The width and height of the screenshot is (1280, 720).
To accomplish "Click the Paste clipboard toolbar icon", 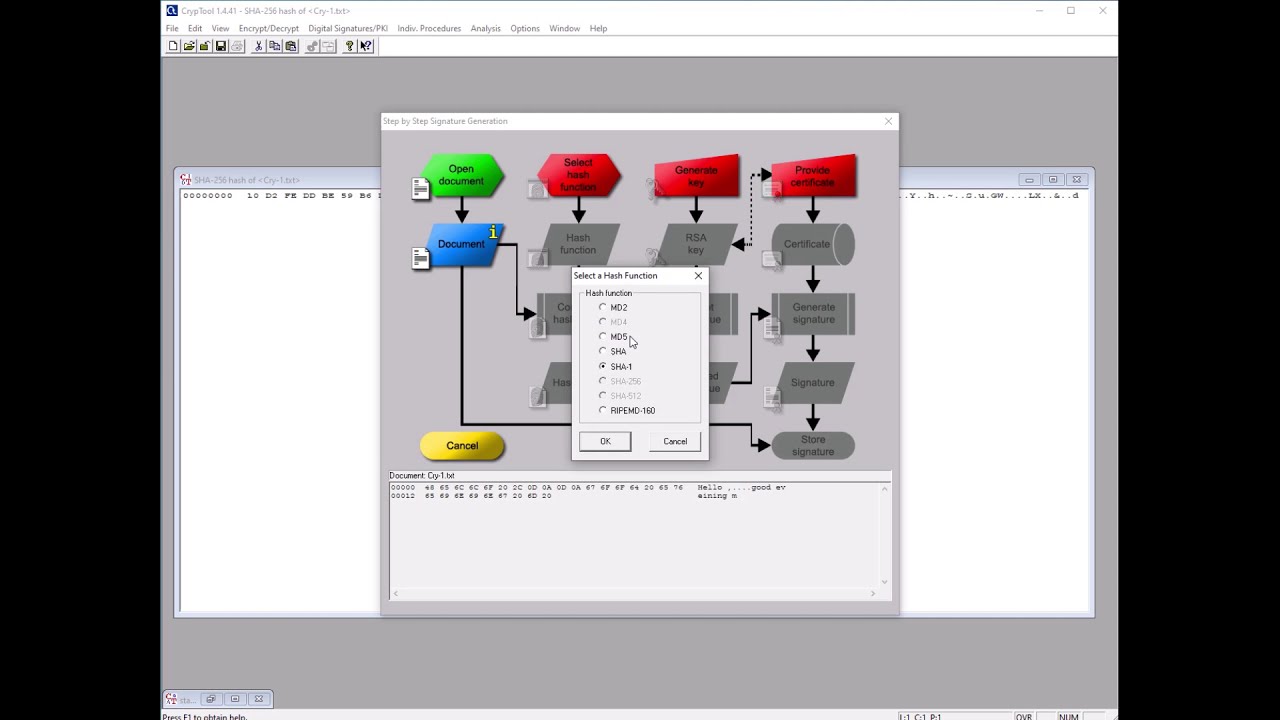I will click(291, 46).
